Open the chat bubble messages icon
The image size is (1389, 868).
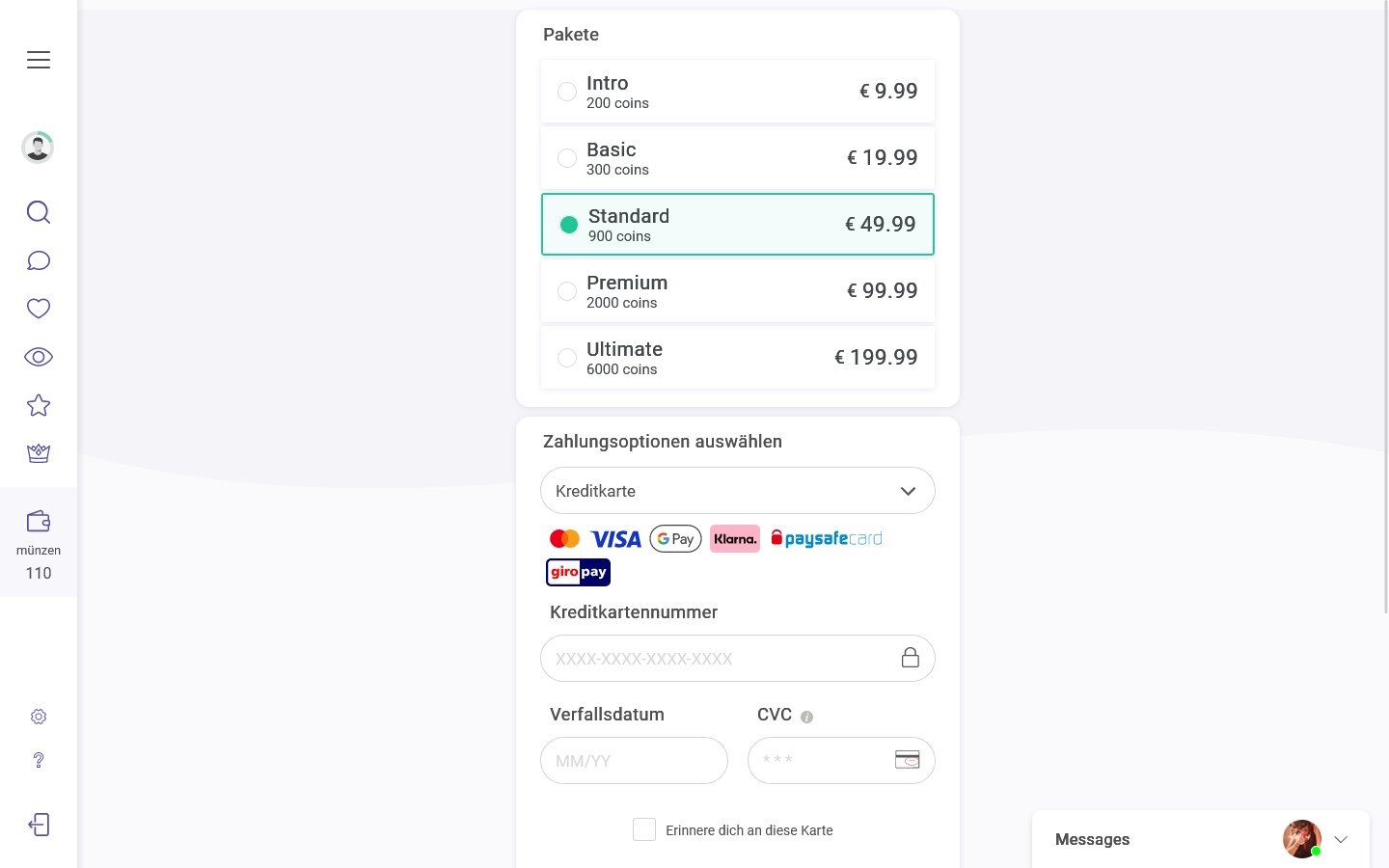[39, 260]
